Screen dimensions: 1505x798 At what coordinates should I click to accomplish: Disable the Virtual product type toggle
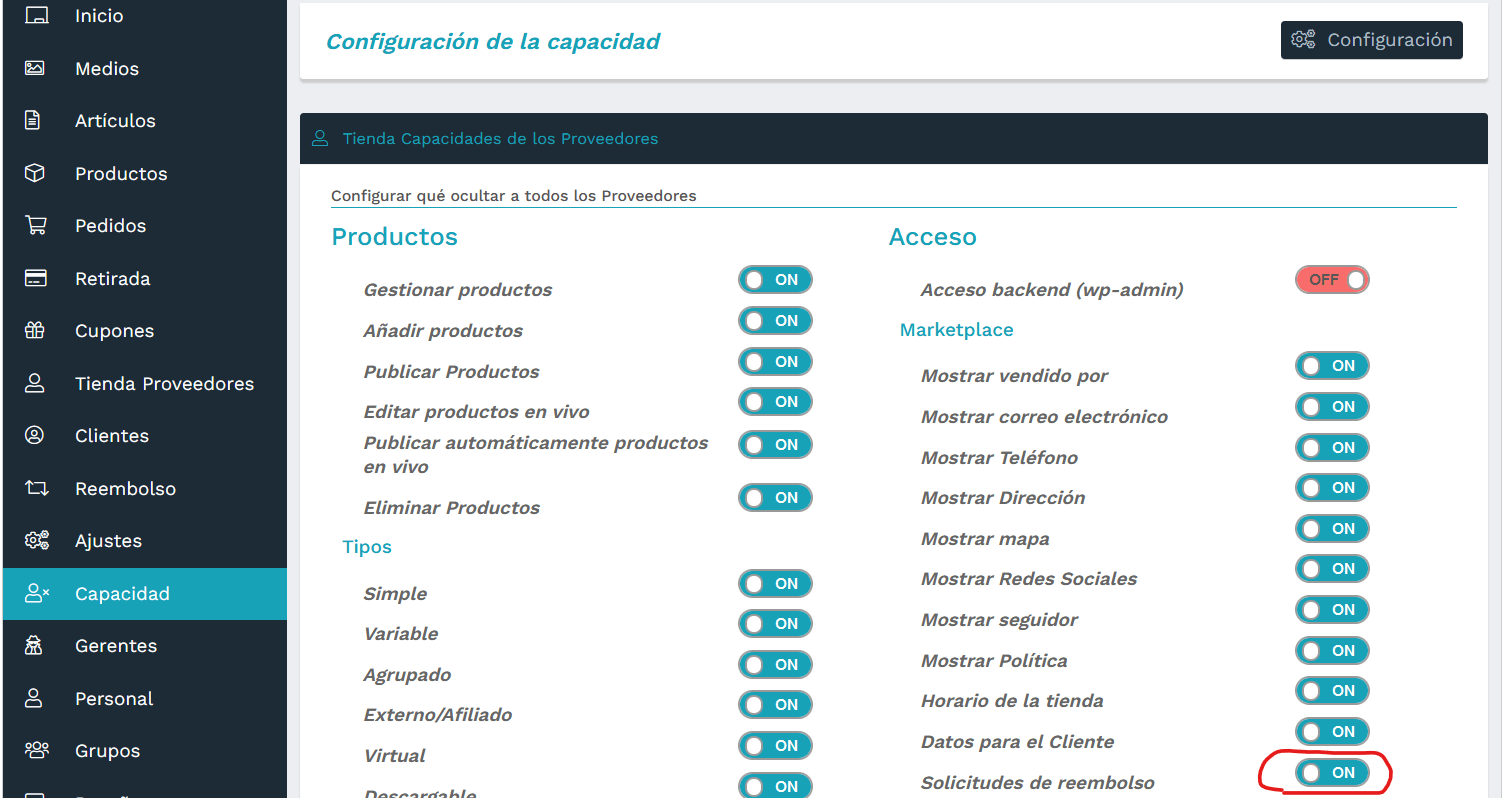(775, 745)
